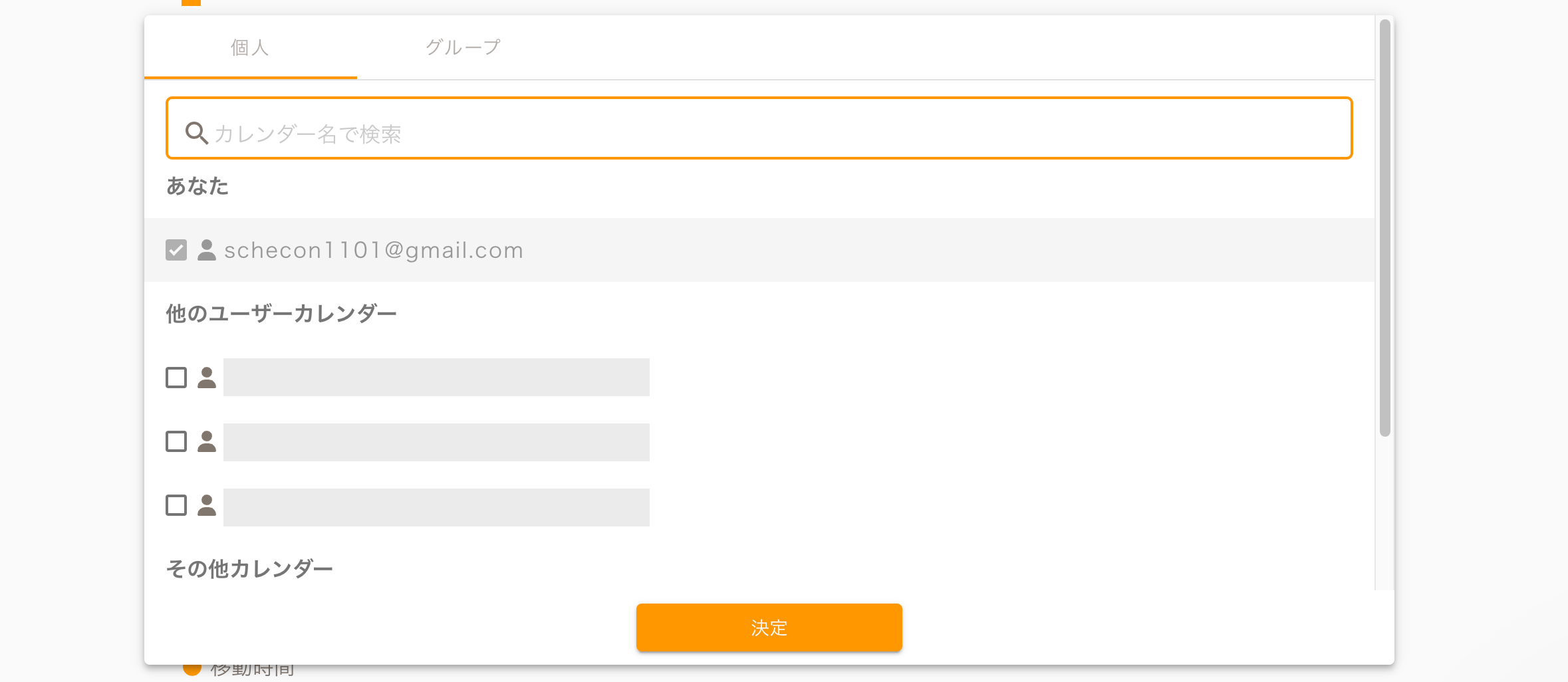Select the third other-user calendar name bar
The width and height of the screenshot is (1568, 682).
[x=436, y=507]
